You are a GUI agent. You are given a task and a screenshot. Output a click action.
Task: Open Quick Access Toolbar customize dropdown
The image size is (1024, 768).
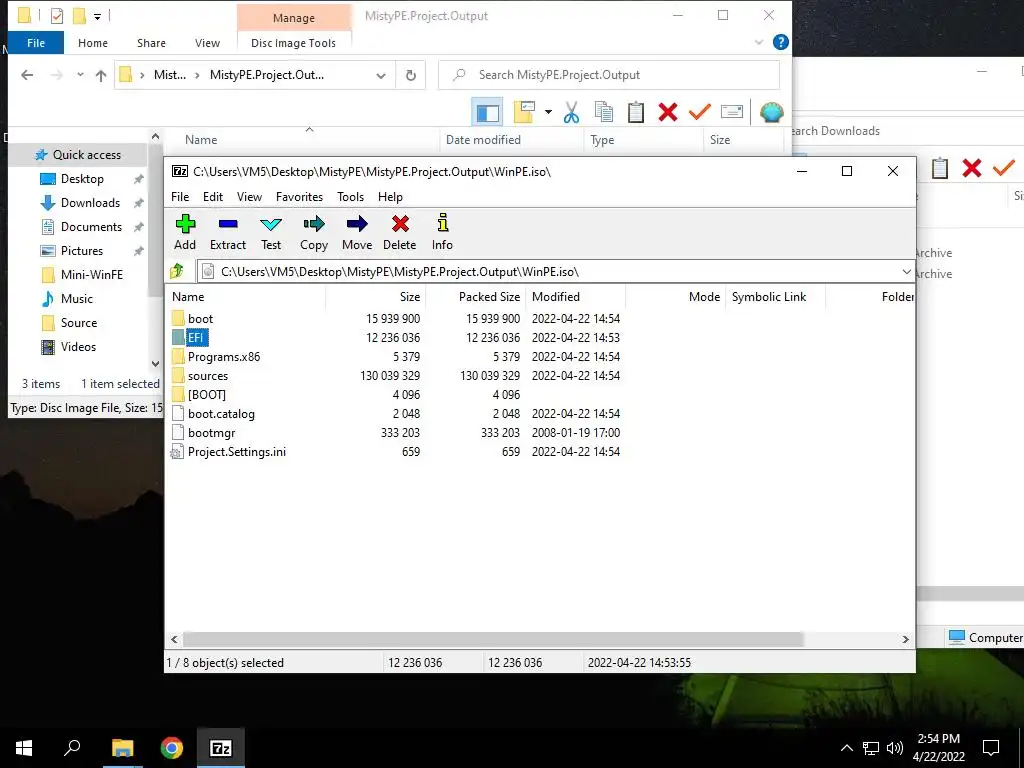[97, 16]
